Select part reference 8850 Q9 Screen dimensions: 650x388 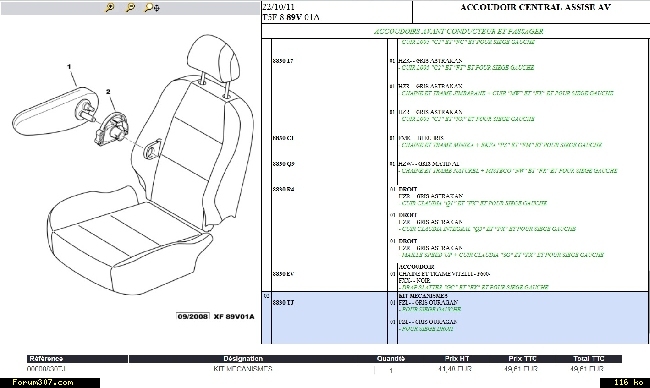click(284, 164)
